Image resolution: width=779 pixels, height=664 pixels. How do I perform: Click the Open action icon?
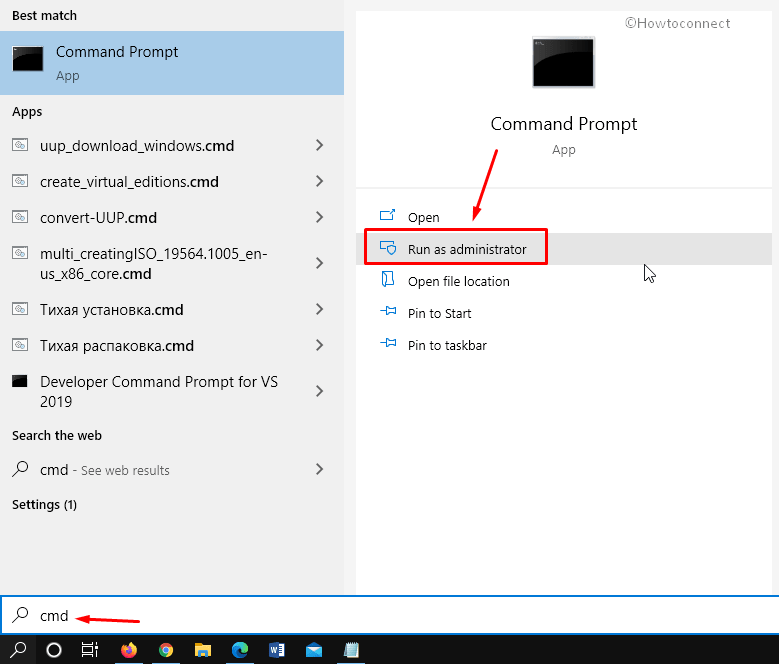coord(388,215)
